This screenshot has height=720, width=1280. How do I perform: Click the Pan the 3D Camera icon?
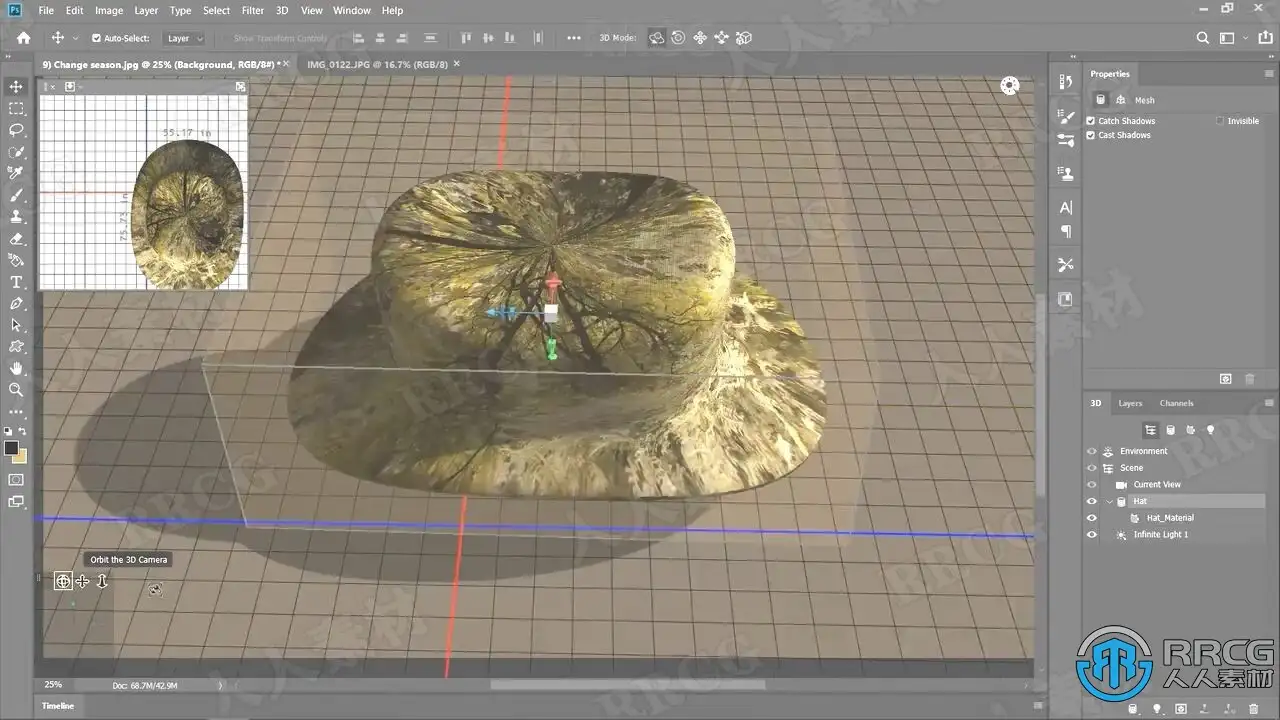[x=82, y=581]
